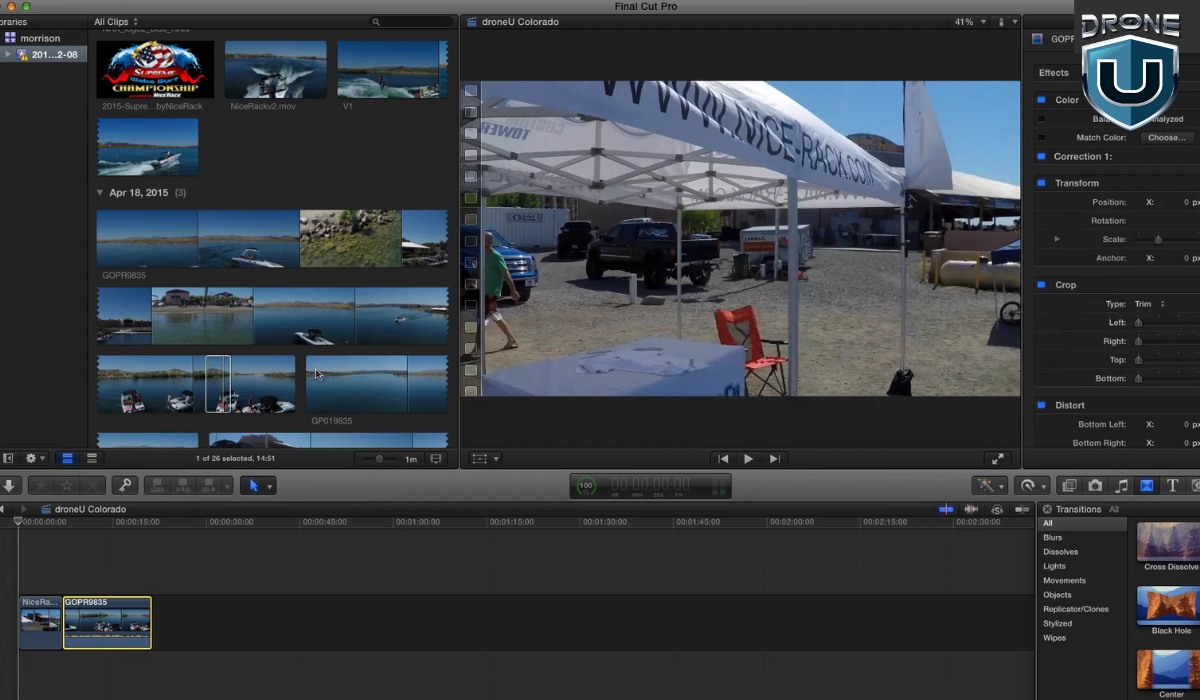This screenshot has width=1200, height=700.
Task: Jump to previous edit in viewer
Action: click(x=722, y=459)
